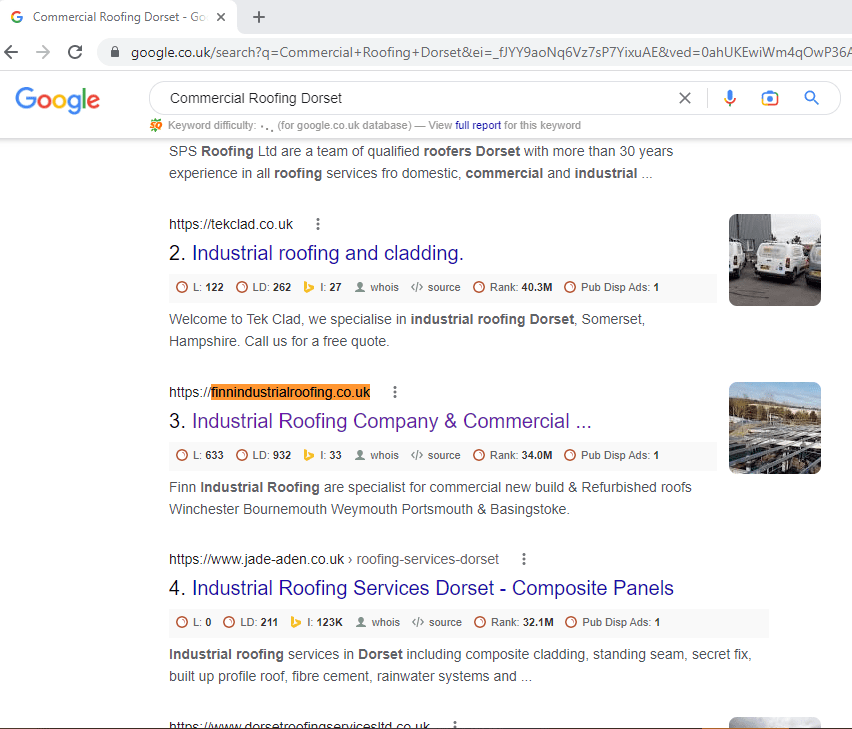Click L: 0 metric for jade-aden

(x=194, y=623)
